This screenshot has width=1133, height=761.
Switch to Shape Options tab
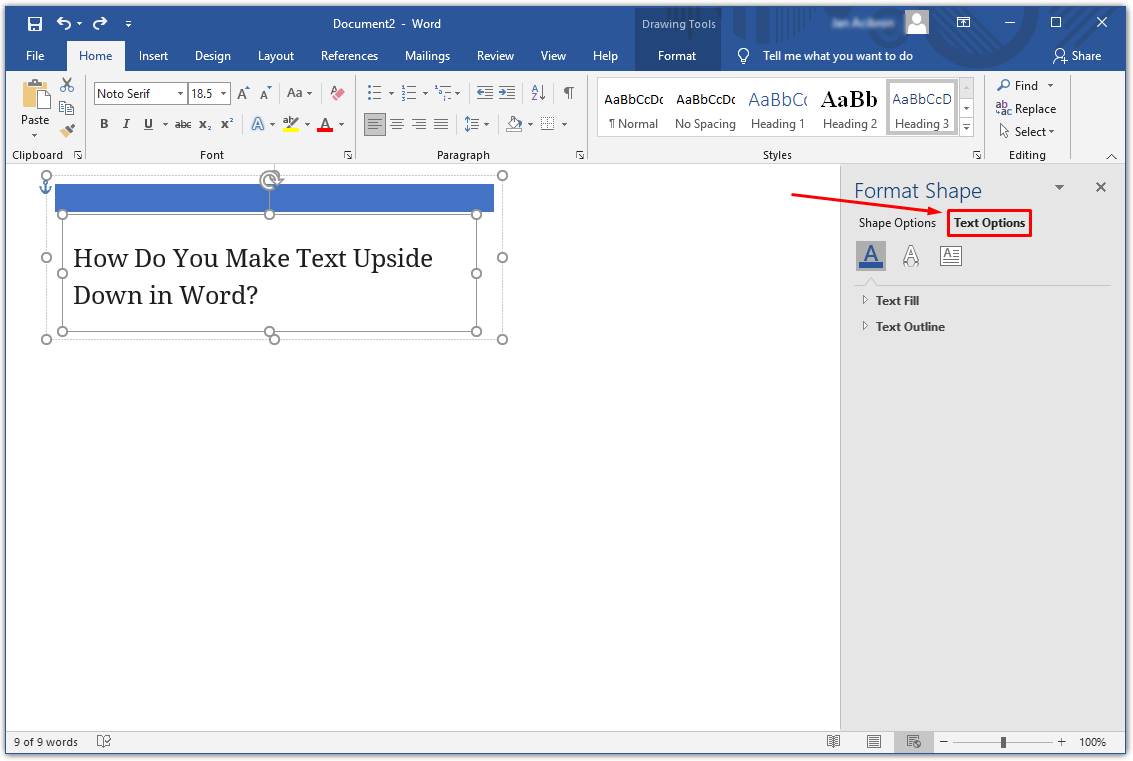coord(897,223)
